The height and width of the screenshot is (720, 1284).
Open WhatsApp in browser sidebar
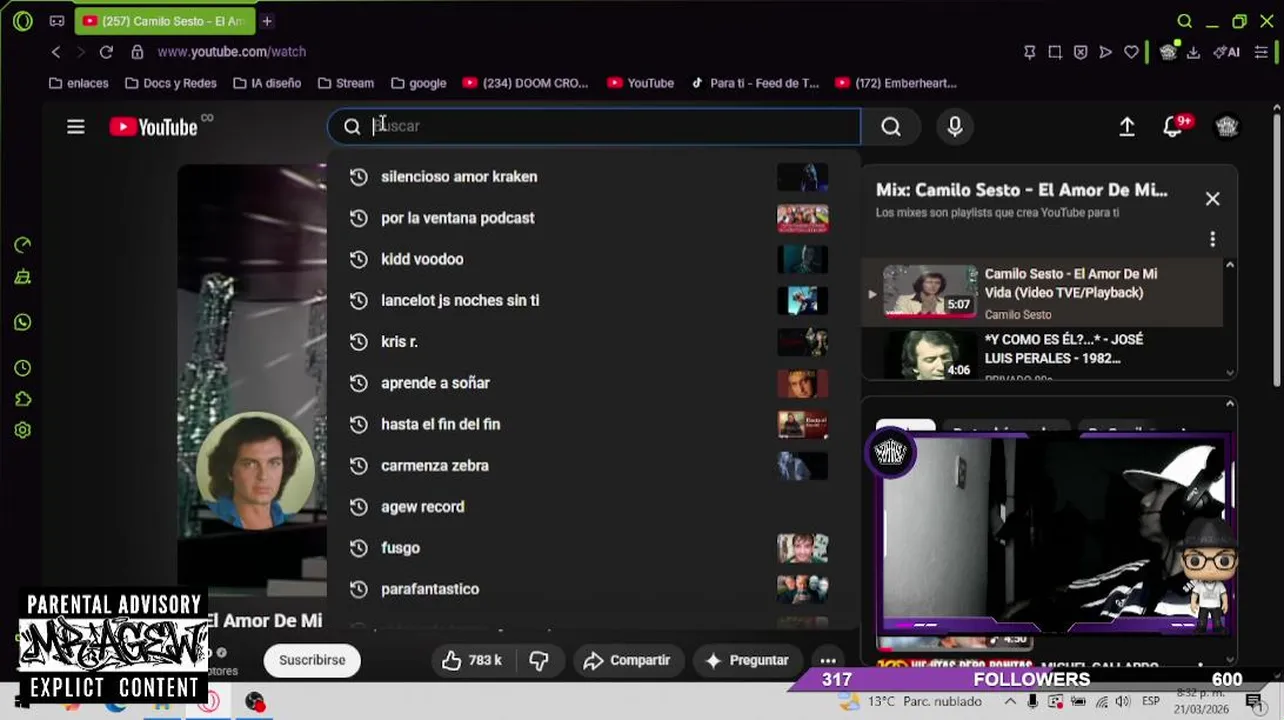click(x=23, y=322)
